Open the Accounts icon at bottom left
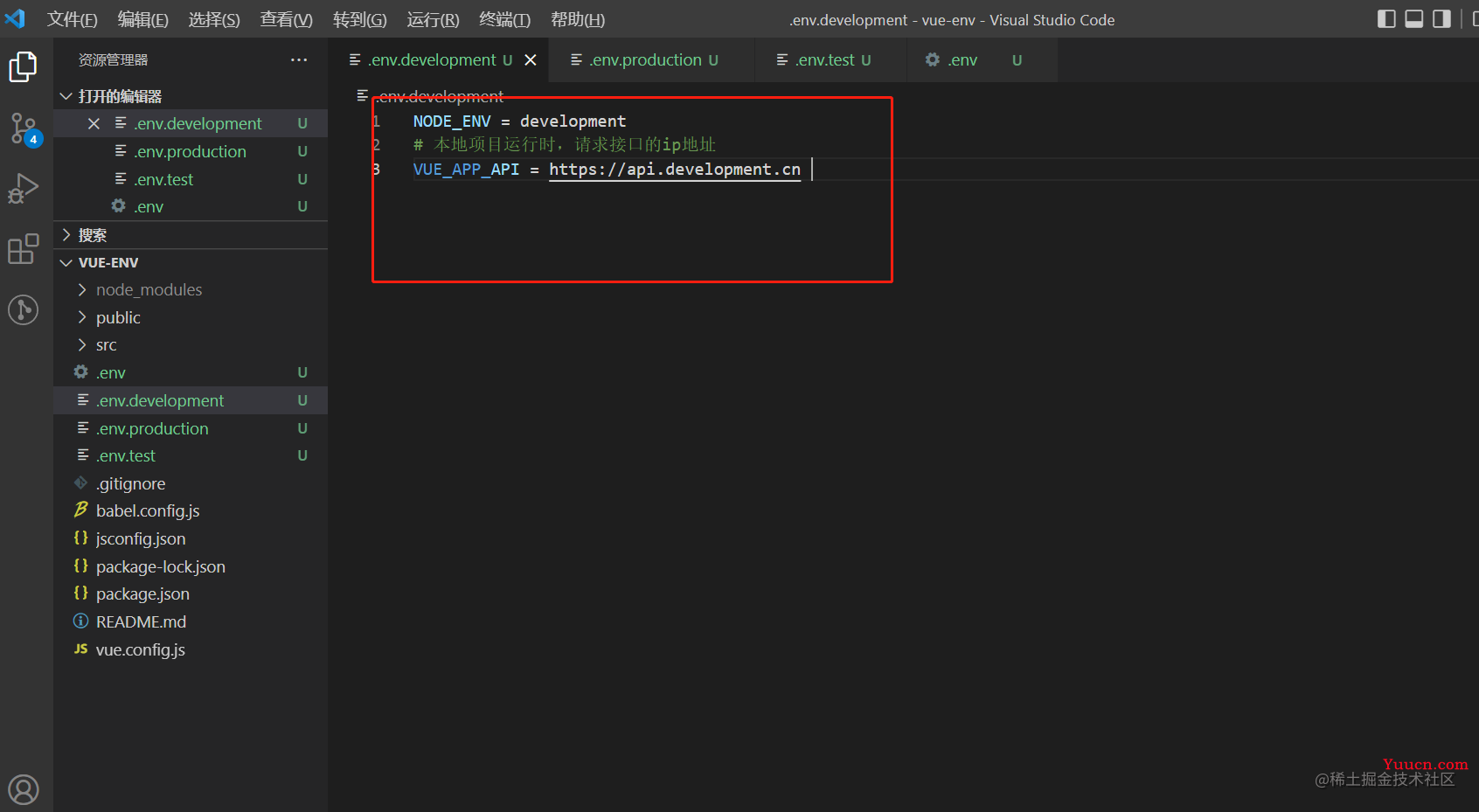The image size is (1479, 812). coord(24,789)
